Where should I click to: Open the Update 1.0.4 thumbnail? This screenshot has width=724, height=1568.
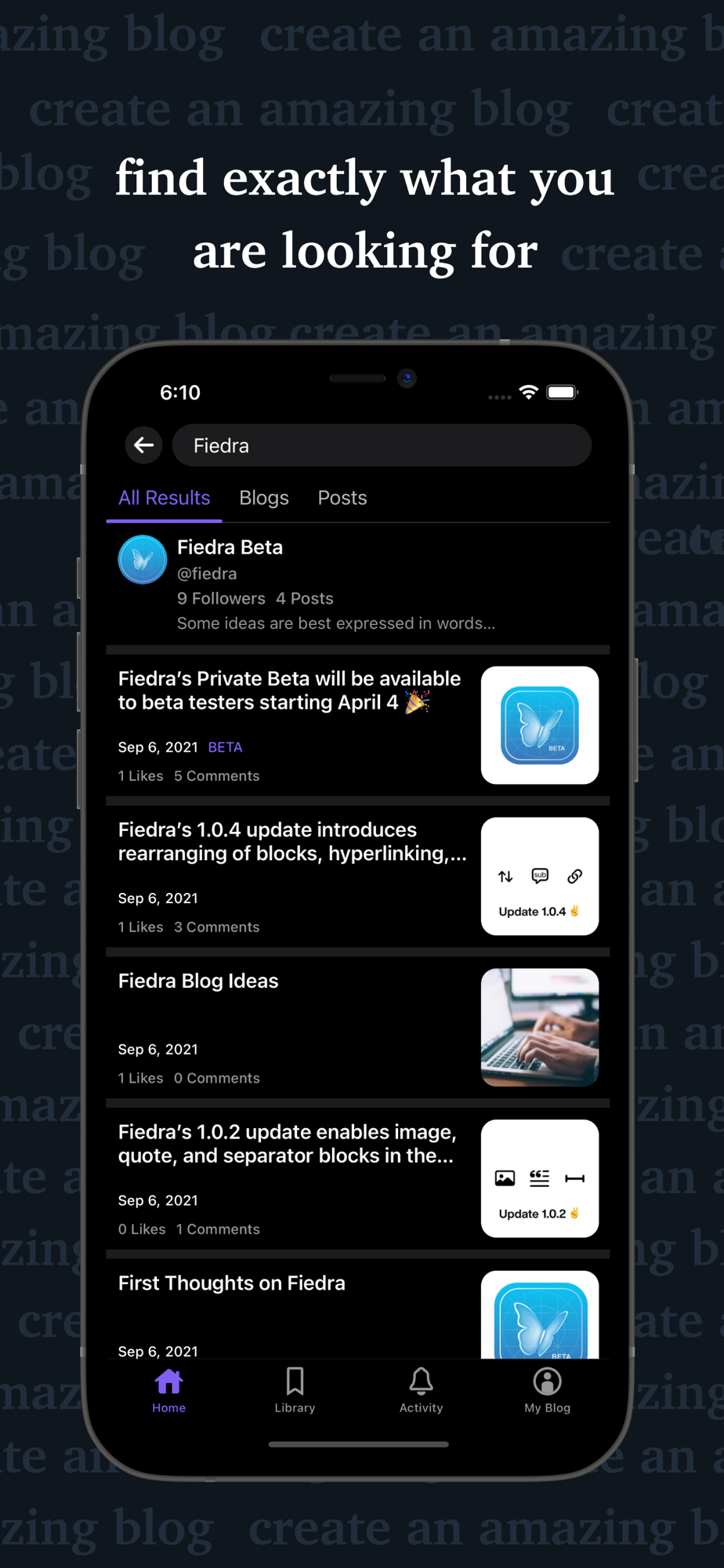(540, 877)
